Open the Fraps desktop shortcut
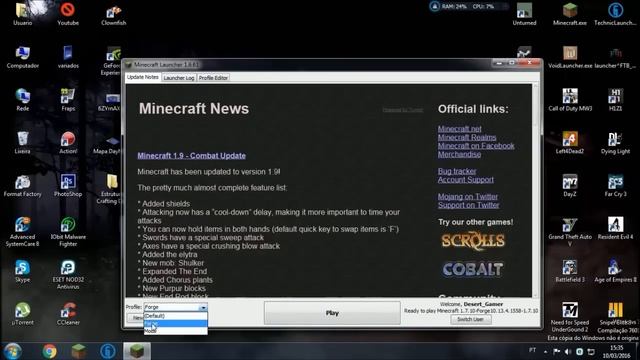640x360 pixels. (68, 100)
